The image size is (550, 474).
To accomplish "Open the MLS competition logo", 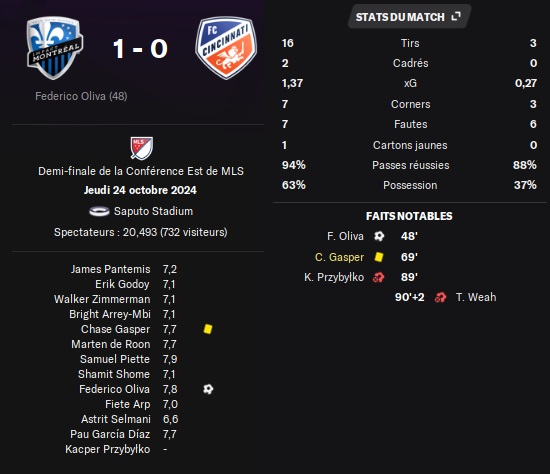I will [x=142, y=148].
